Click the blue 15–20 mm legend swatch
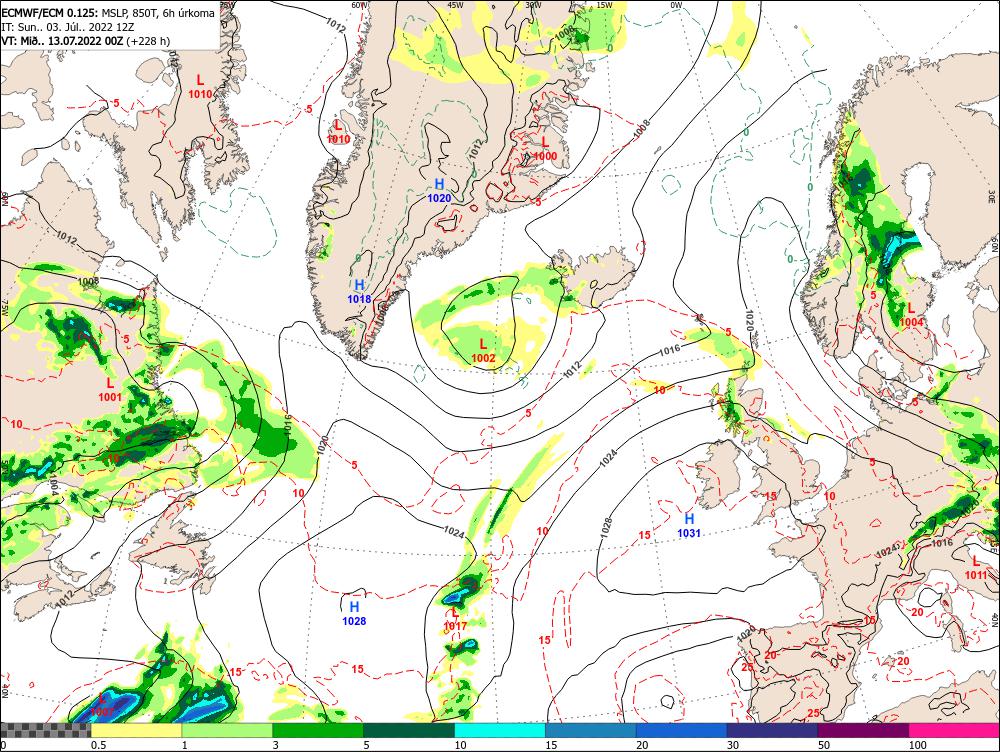This screenshot has height=752, width=1000. [591, 730]
